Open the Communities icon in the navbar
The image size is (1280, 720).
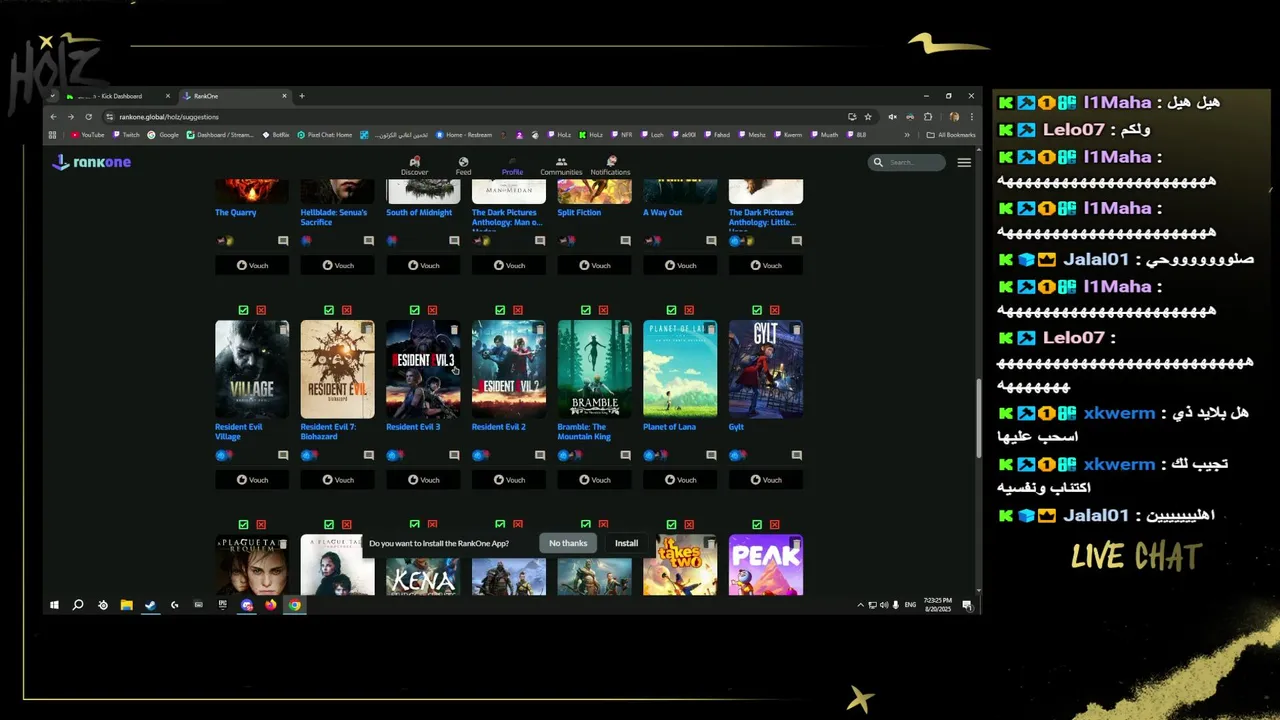click(x=561, y=161)
